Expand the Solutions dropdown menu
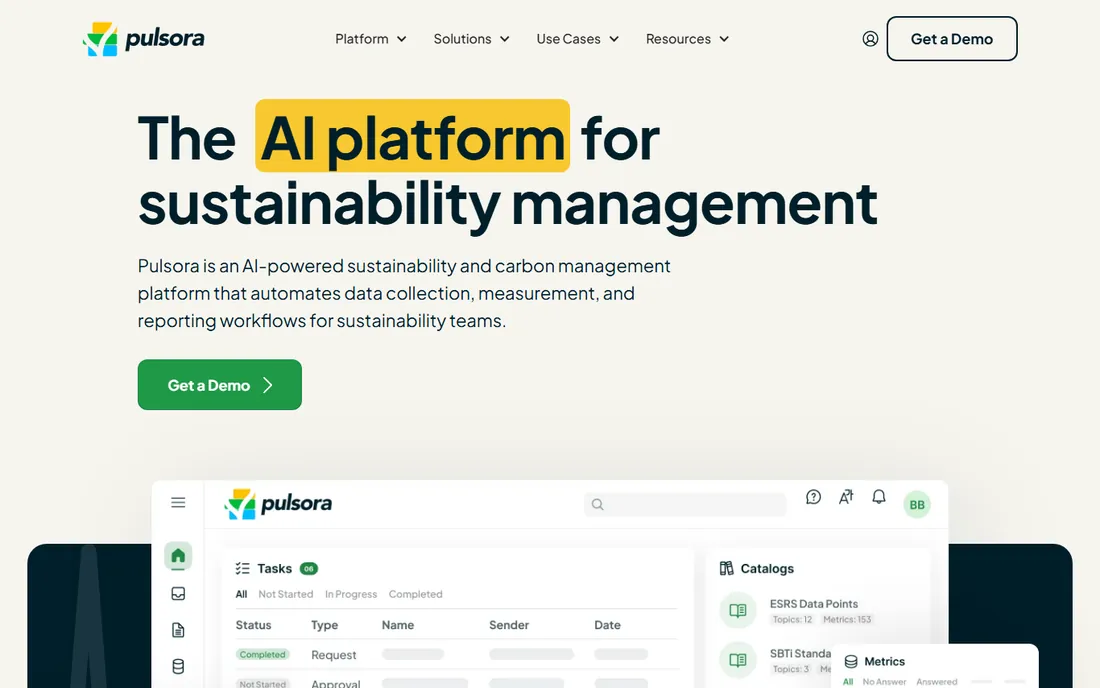Image resolution: width=1100 pixels, height=688 pixels. (x=471, y=39)
